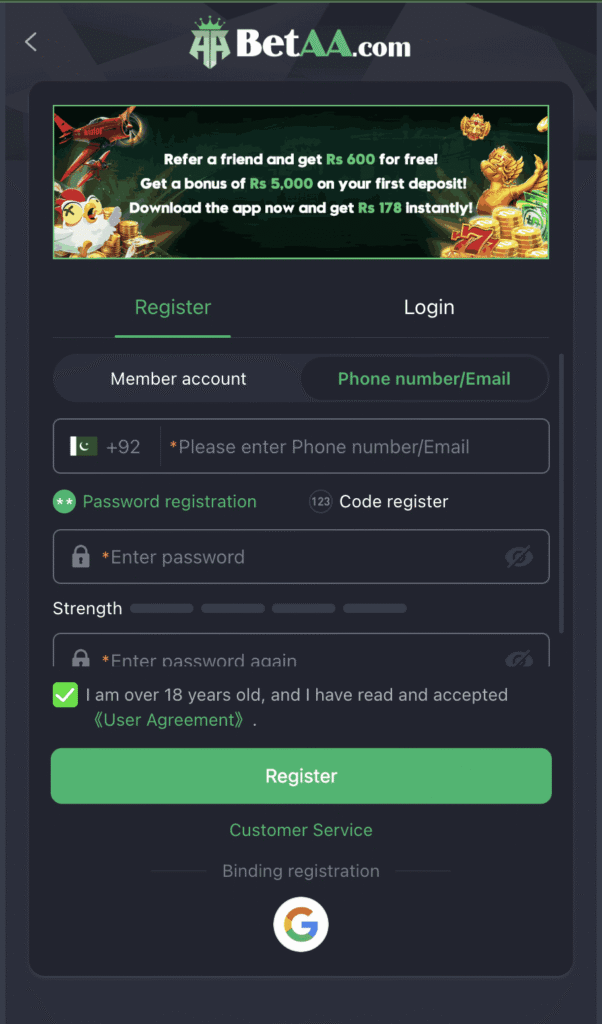Show password in Enter password again field
This screenshot has height=1024, width=602.
click(x=519, y=658)
